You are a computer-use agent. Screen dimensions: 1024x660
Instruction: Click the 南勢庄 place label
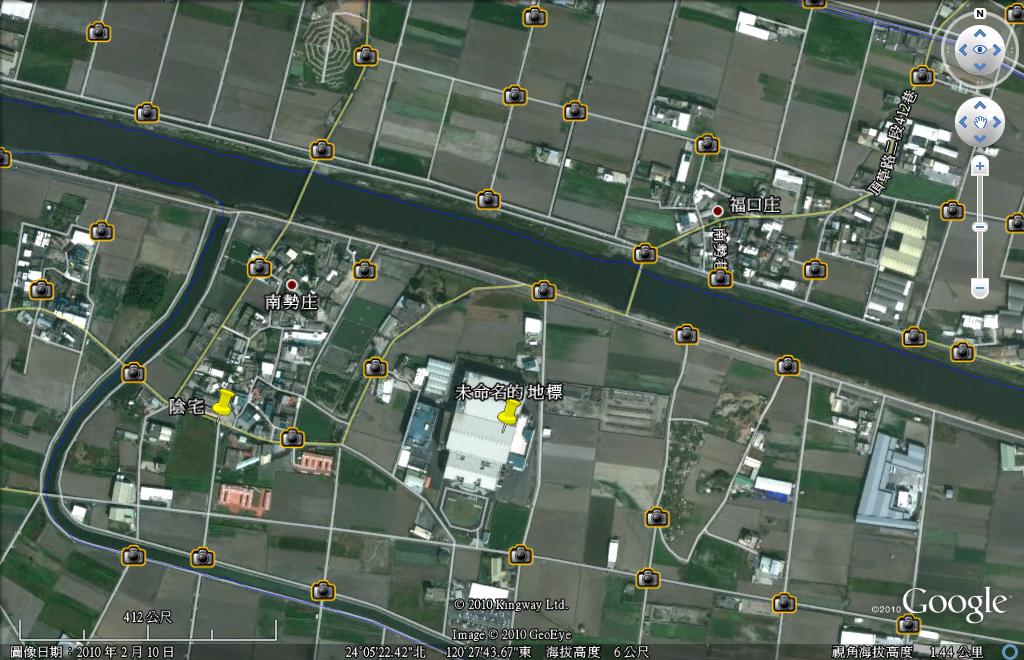coord(291,302)
